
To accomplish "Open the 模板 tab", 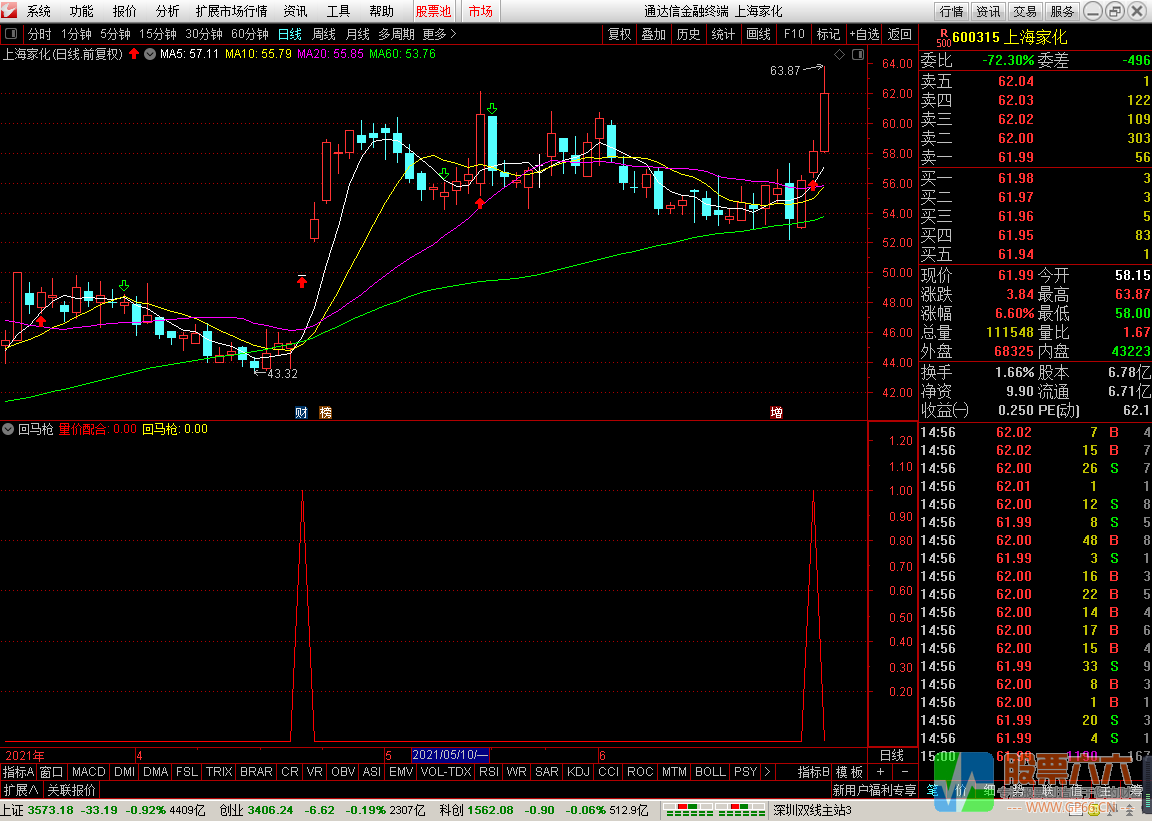I will [849, 772].
